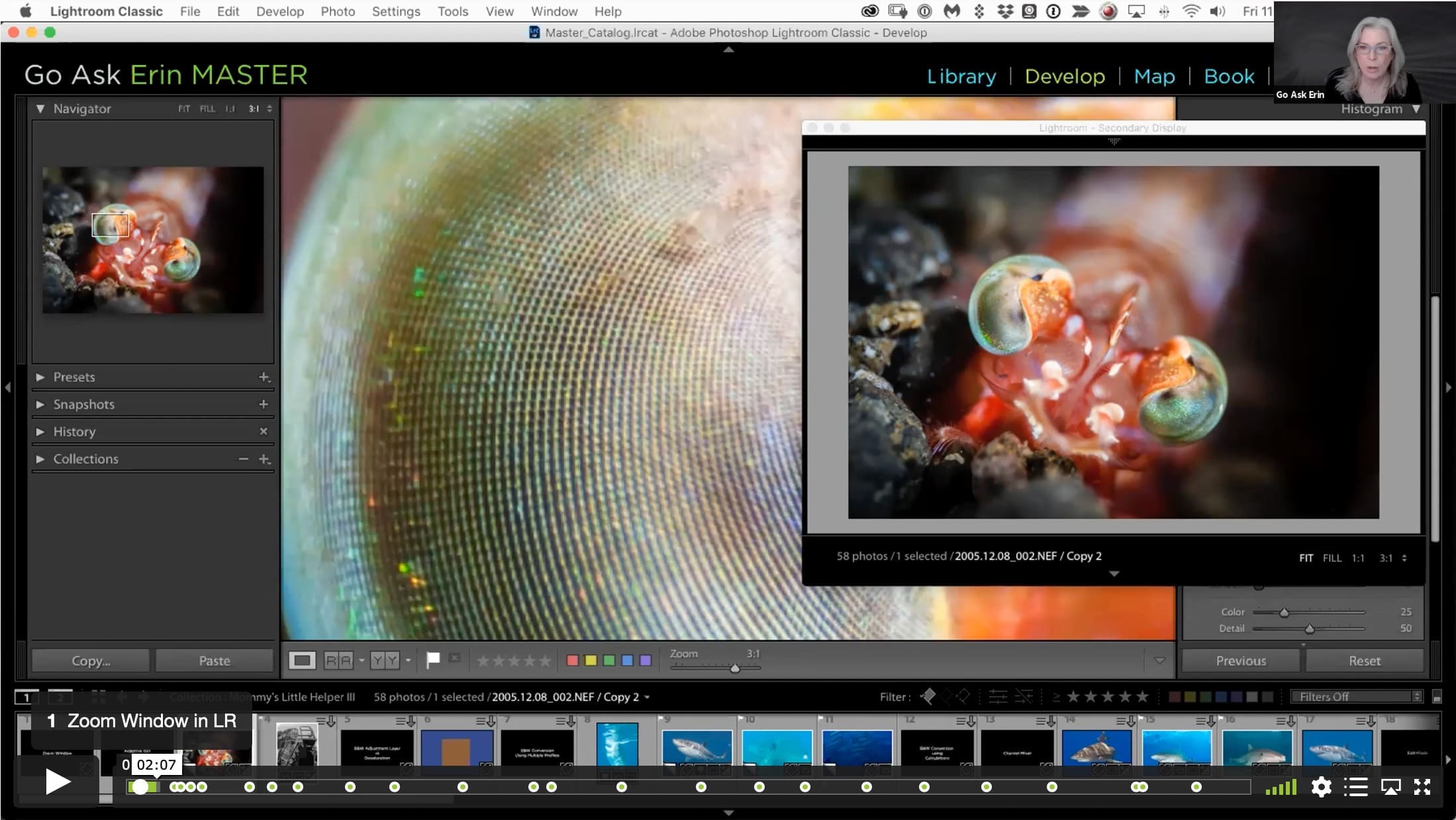
Task: Click the noise reduction Color slider handle
Action: point(1284,613)
